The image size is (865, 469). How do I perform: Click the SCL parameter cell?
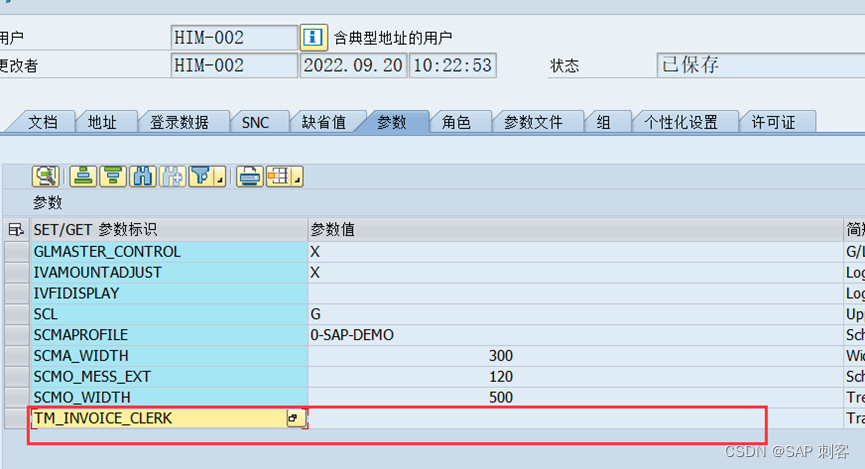pyautogui.click(x=169, y=315)
